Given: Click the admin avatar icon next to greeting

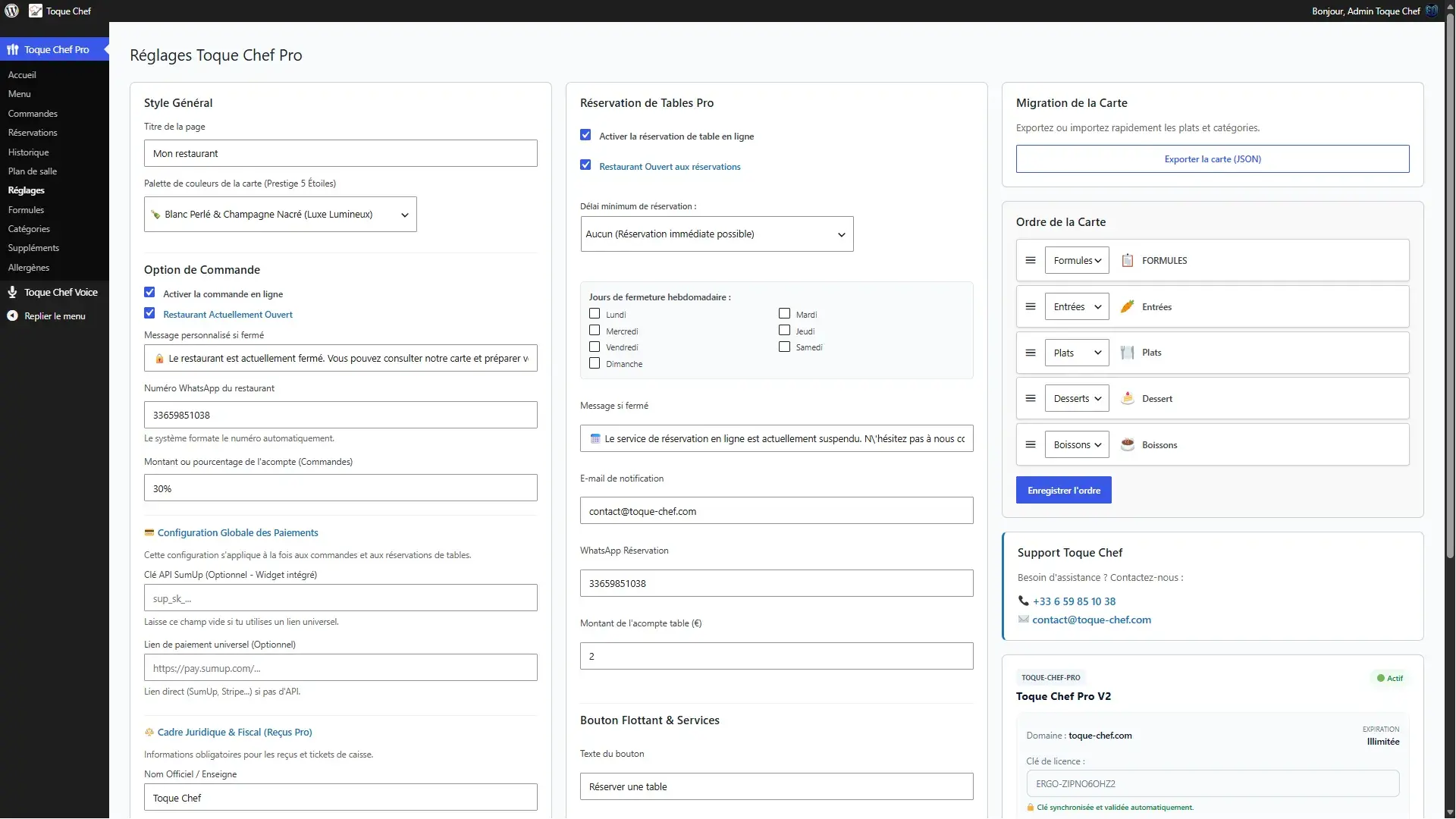Looking at the screenshot, I should point(1432,11).
